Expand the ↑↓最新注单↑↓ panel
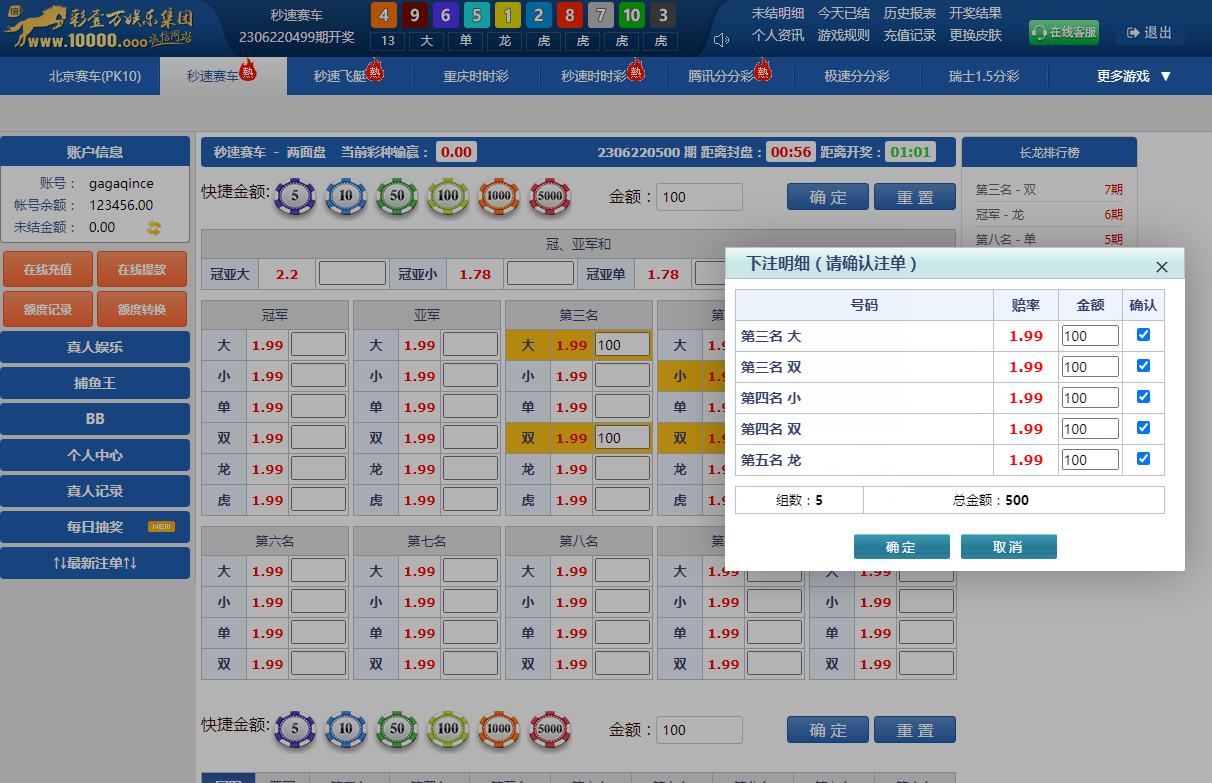The image size is (1212, 783). (x=95, y=563)
